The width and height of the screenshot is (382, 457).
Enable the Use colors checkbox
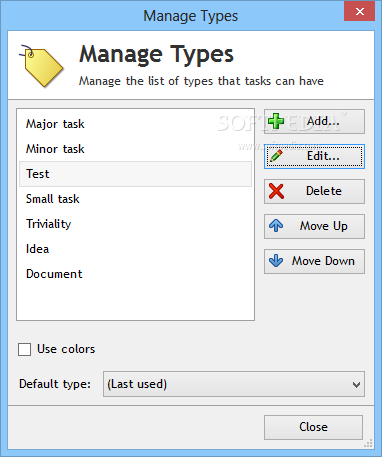click(24, 349)
